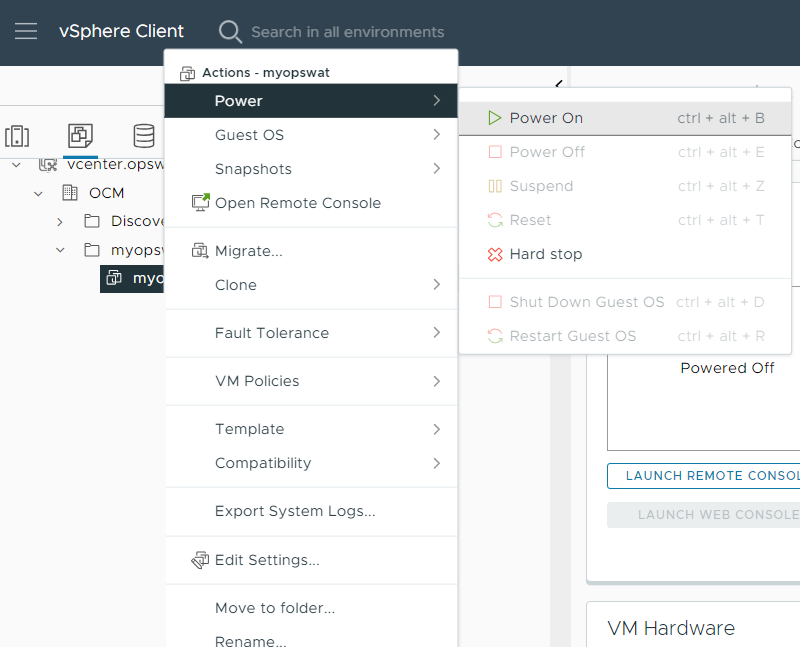800x647 pixels.
Task: Click the Open Remote Console icon
Action: [201, 203]
